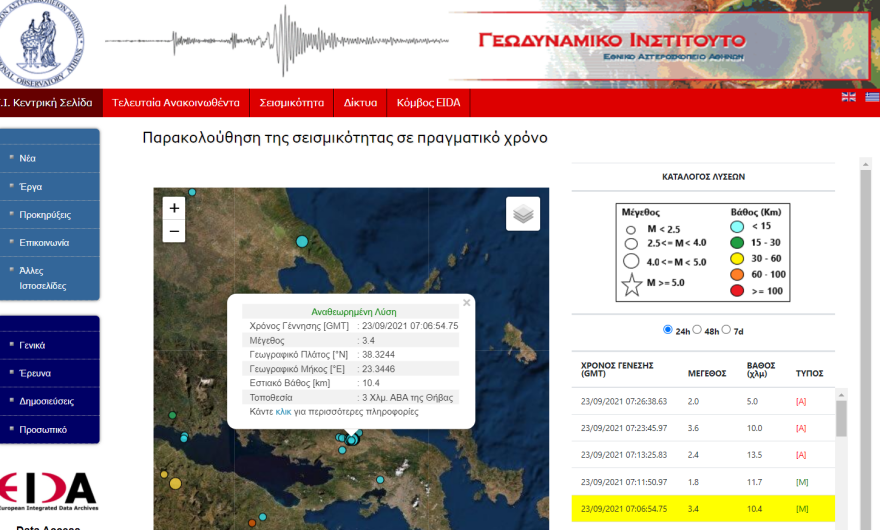This screenshot has width=880, height=530.
Task: Click the National Observatory of Athens logo
Action: 40,42
